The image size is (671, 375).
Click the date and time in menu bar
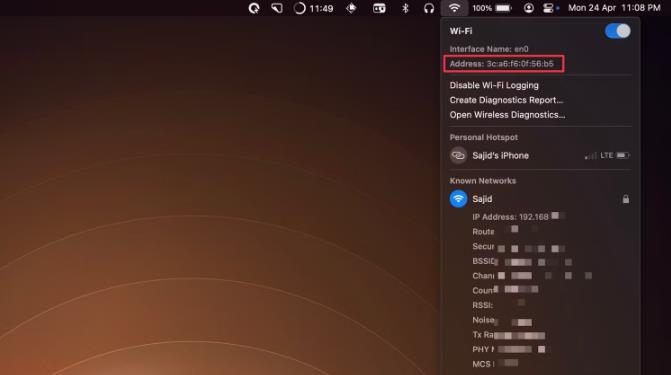(x=614, y=8)
